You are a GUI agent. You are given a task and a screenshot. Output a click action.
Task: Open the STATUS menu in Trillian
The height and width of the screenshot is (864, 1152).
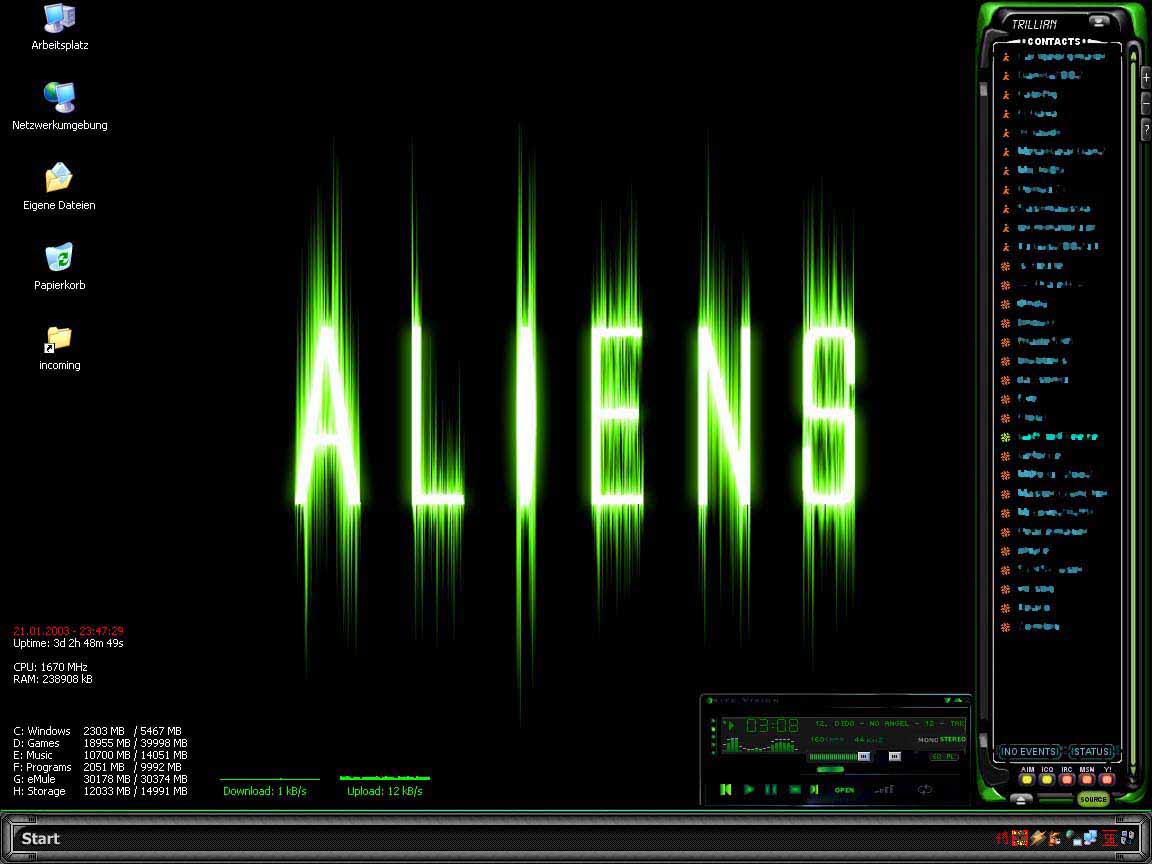(x=1092, y=752)
